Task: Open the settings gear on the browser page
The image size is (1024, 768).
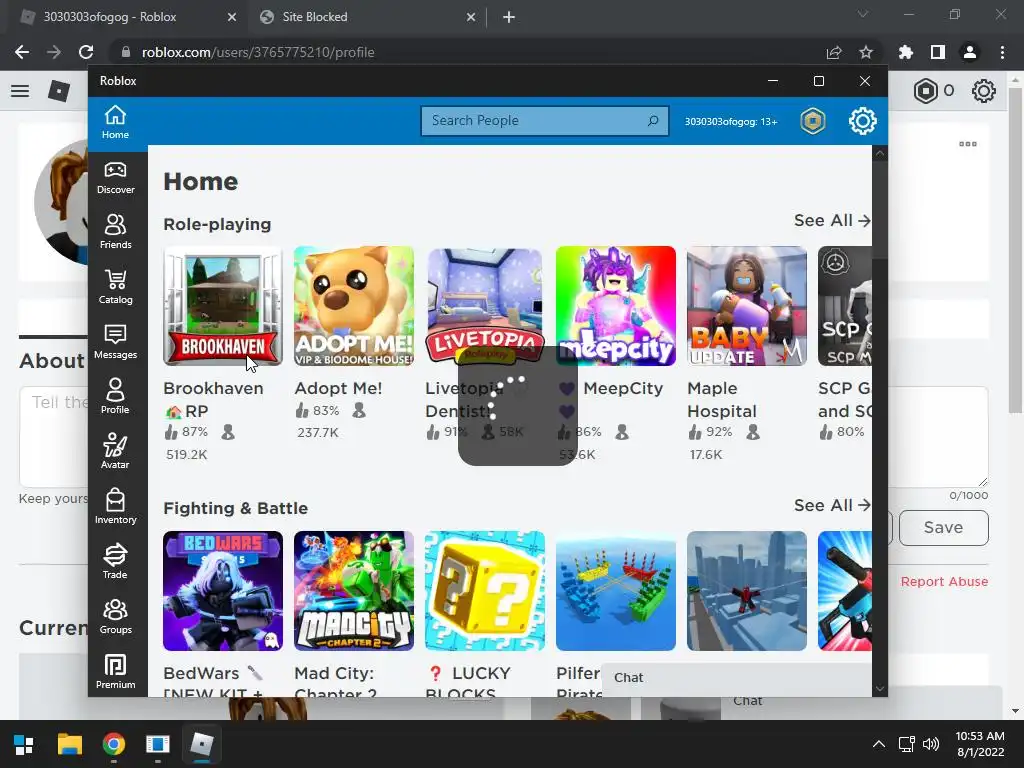Action: tap(984, 91)
